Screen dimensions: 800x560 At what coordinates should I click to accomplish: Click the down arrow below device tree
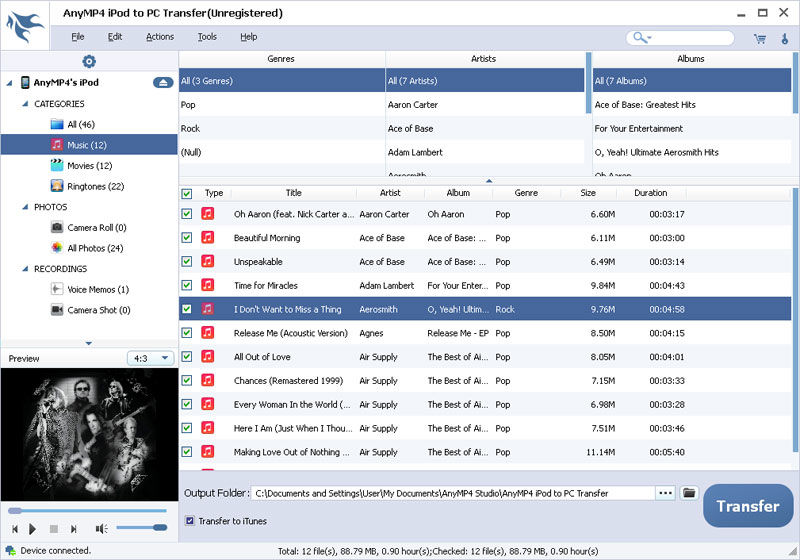pyautogui.click(x=89, y=343)
